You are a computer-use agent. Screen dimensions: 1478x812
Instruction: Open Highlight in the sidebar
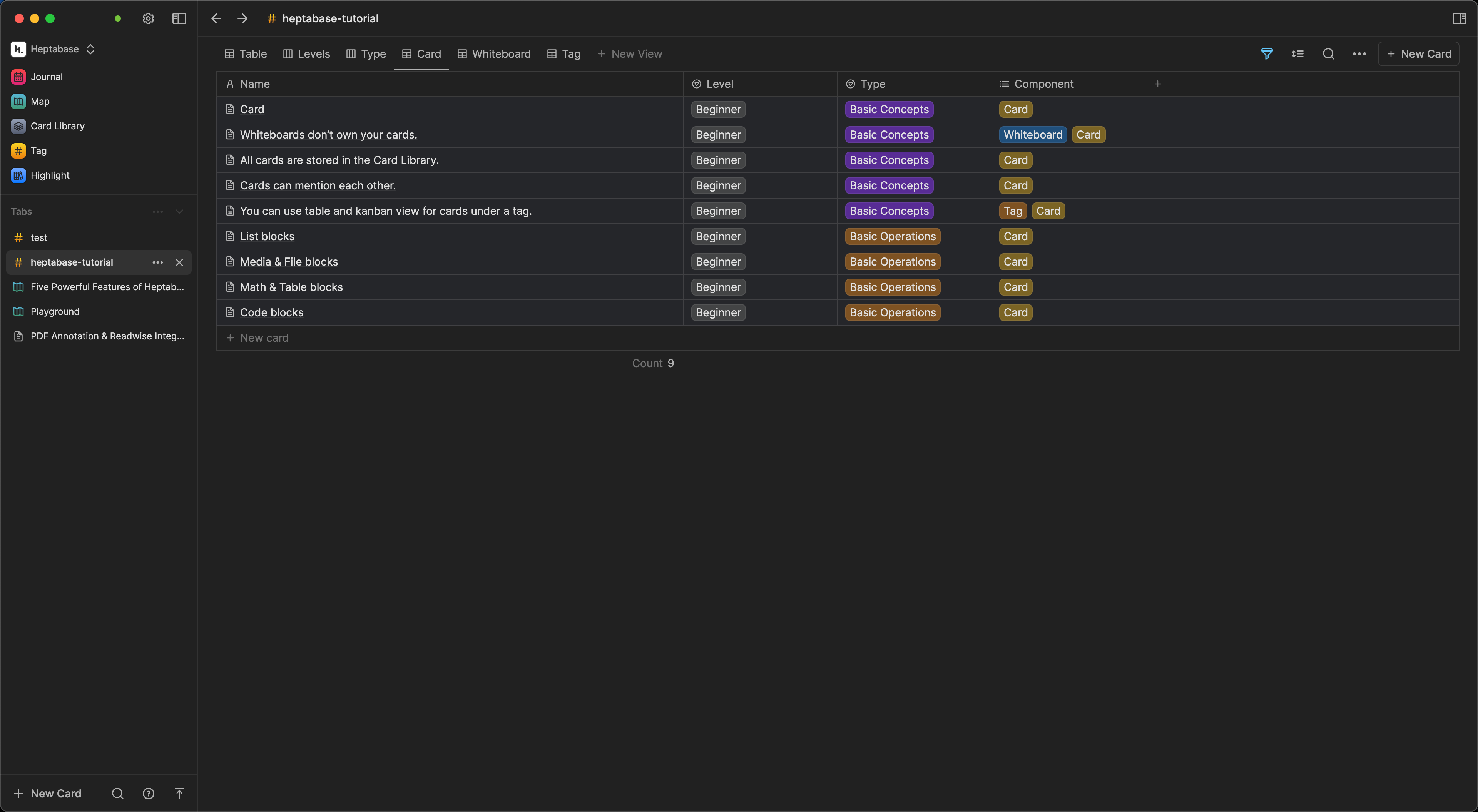[x=50, y=175]
